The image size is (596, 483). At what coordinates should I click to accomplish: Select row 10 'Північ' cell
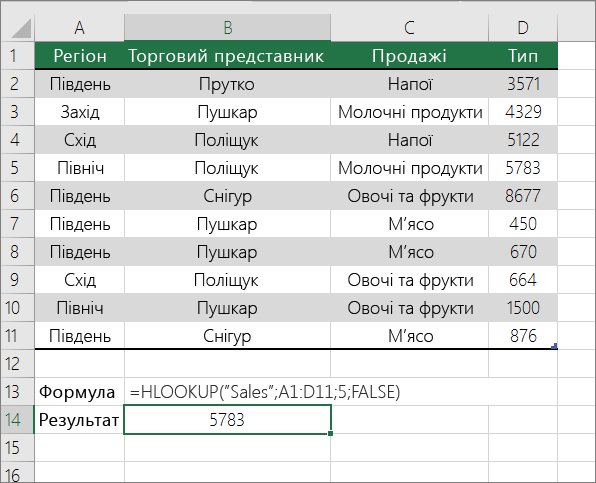pos(79,308)
